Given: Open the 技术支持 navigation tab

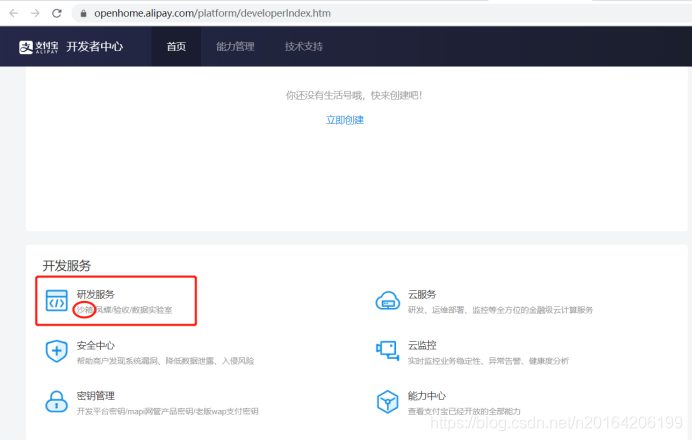Looking at the screenshot, I should click(304, 47).
